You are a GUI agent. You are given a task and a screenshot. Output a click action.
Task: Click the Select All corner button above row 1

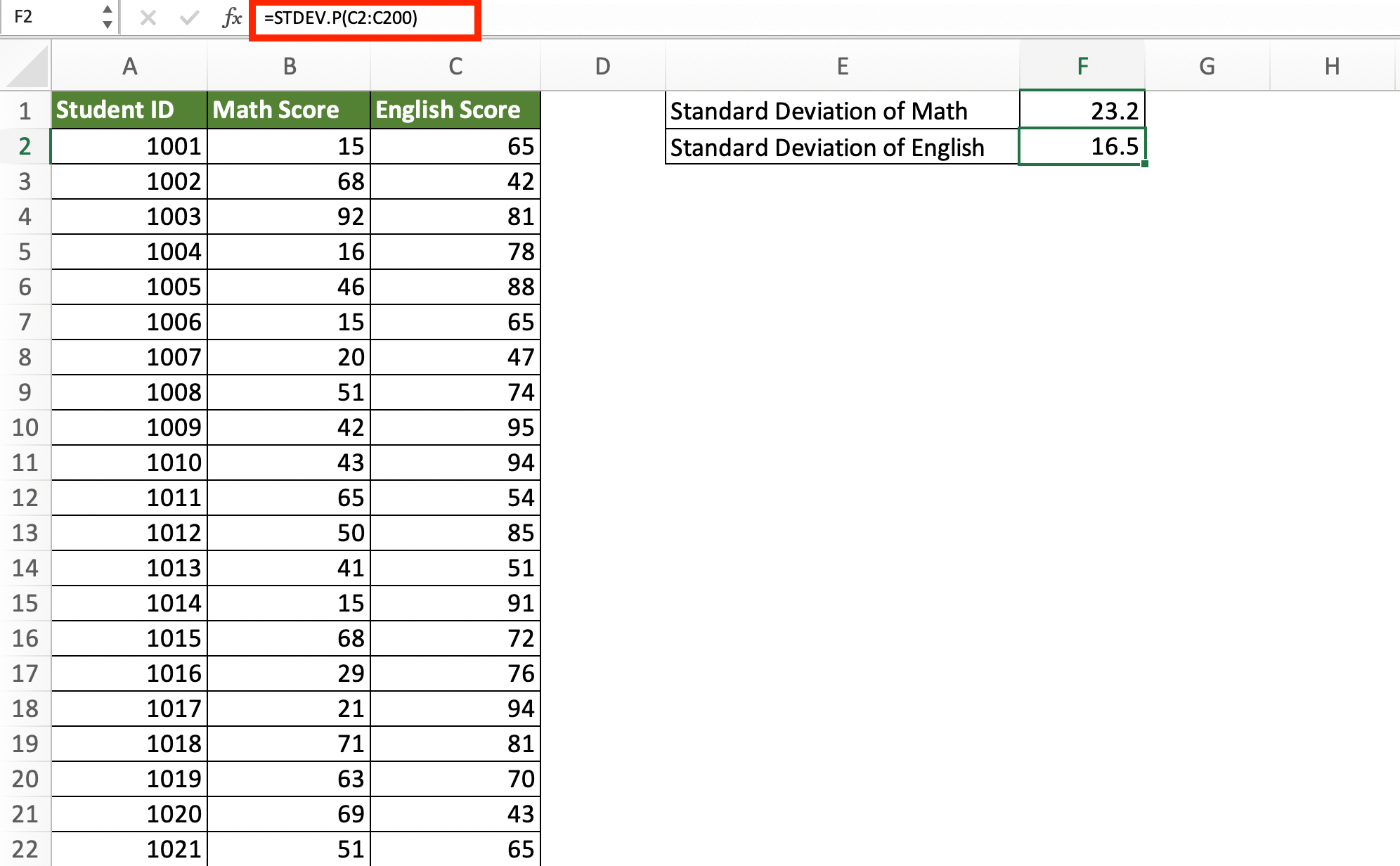[x=26, y=65]
